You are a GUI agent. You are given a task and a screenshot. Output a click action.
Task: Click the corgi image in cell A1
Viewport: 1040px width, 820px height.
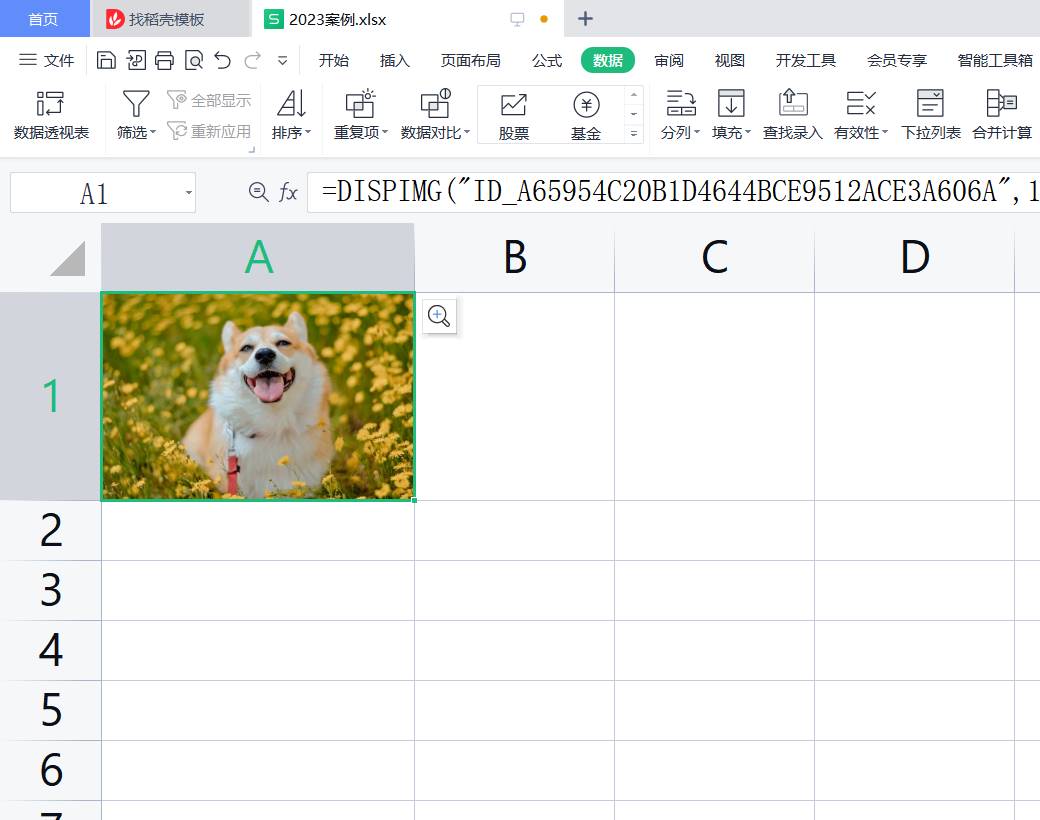[258, 396]
